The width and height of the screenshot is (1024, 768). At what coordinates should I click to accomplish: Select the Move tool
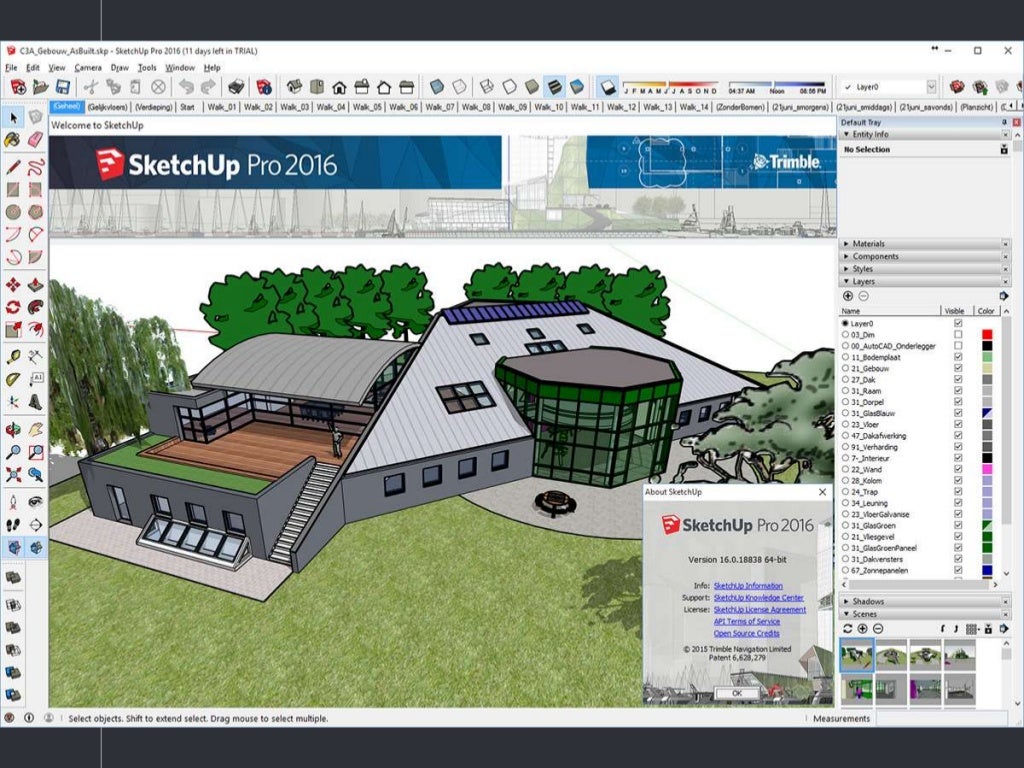point(13,285)
